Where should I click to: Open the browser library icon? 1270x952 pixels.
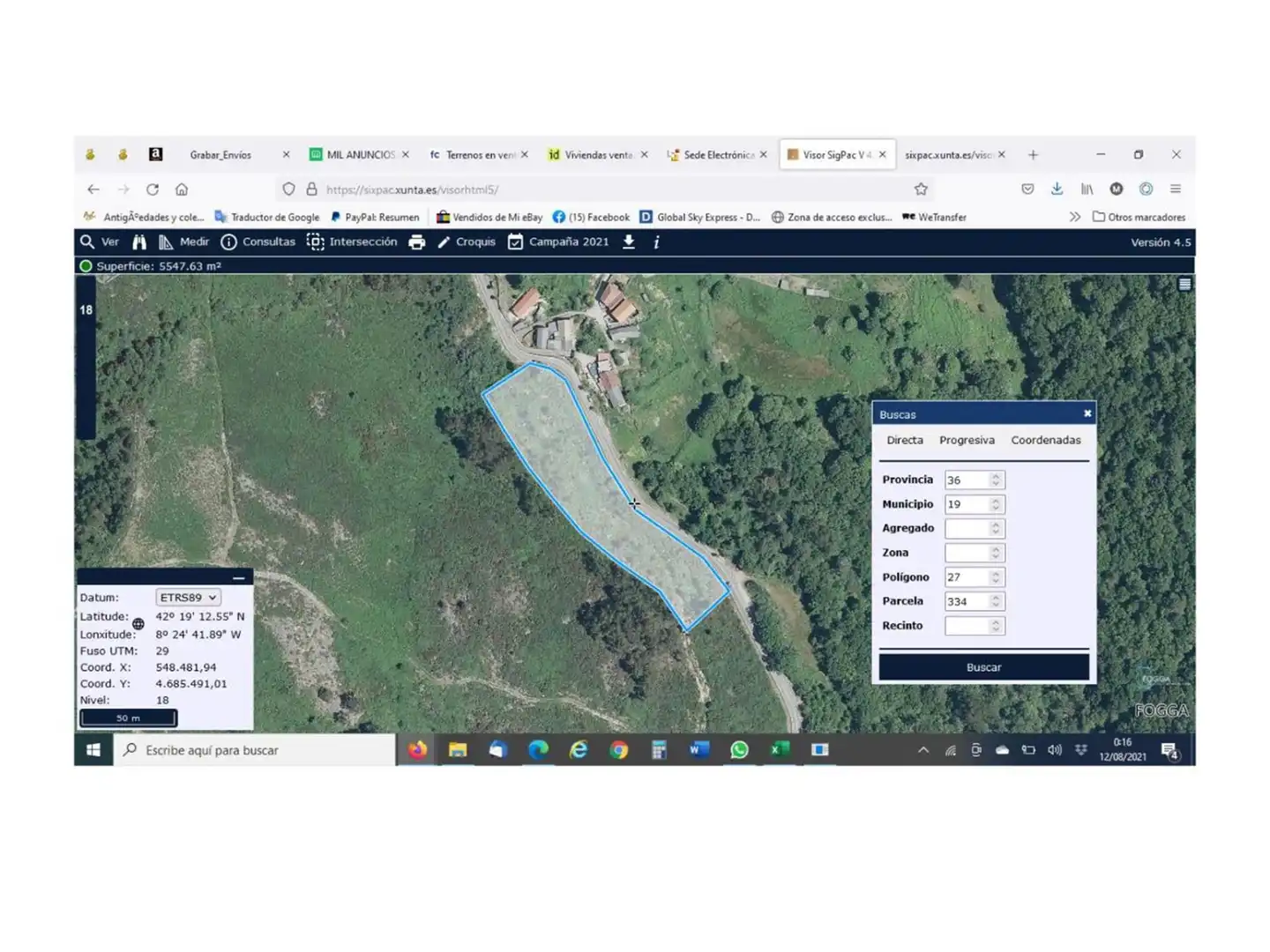click(x=1087, y=190)
